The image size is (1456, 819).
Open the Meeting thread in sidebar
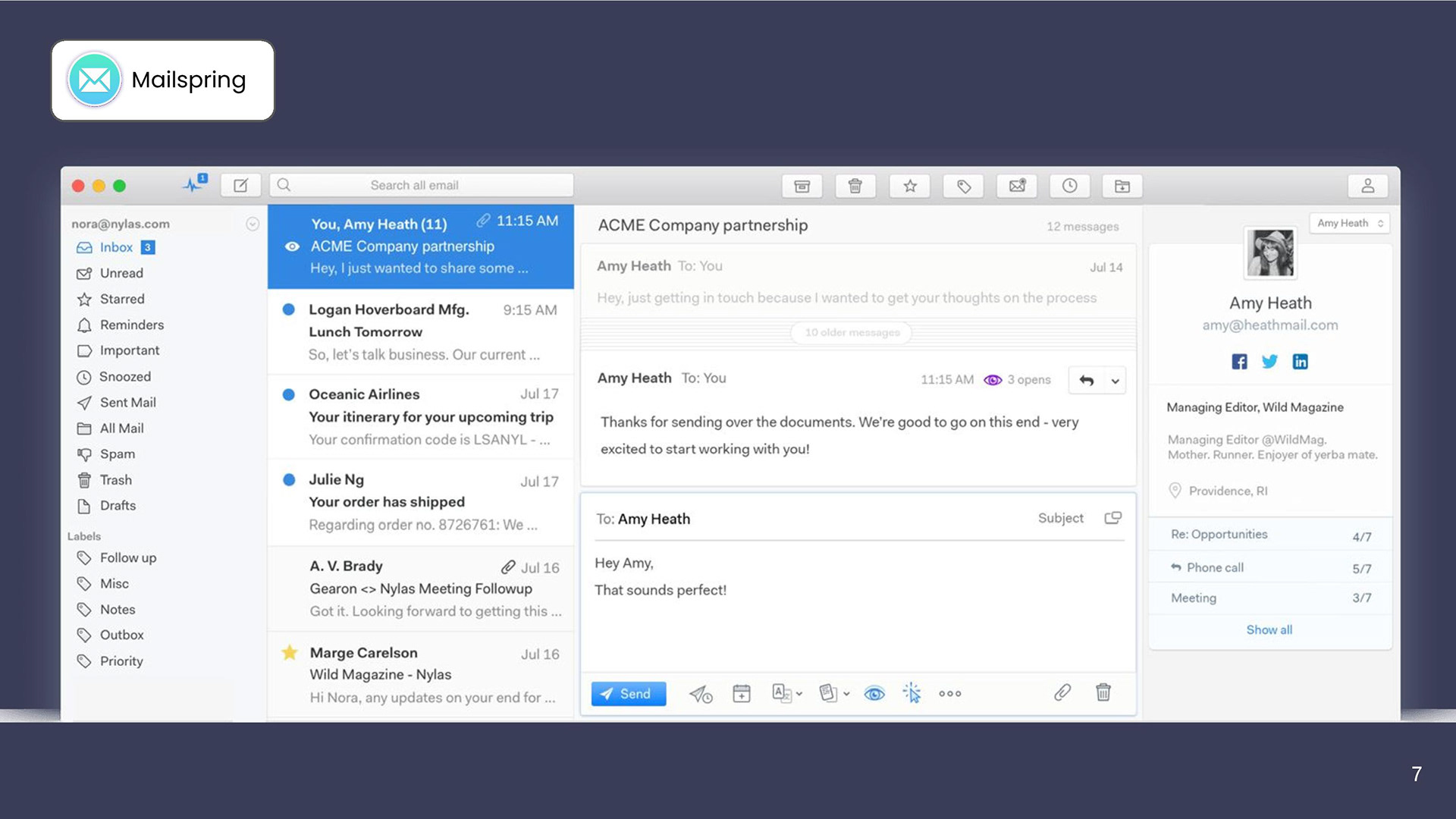click(x=1270, y=598)
